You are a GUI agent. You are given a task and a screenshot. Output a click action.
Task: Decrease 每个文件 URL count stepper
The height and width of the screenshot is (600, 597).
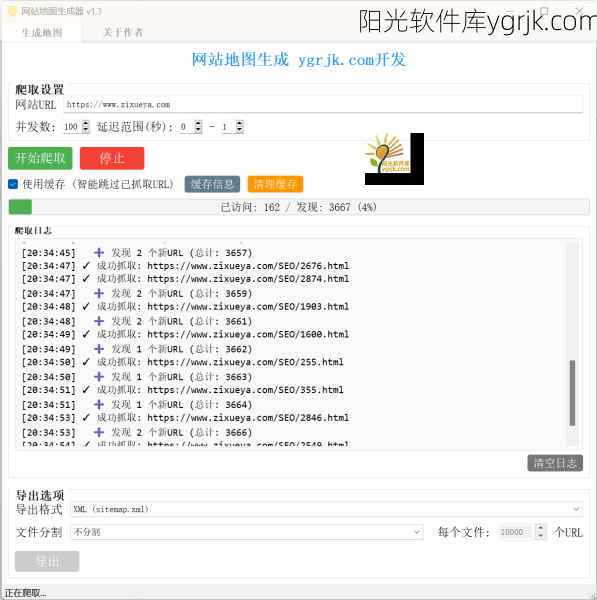[x=540, y=536]
